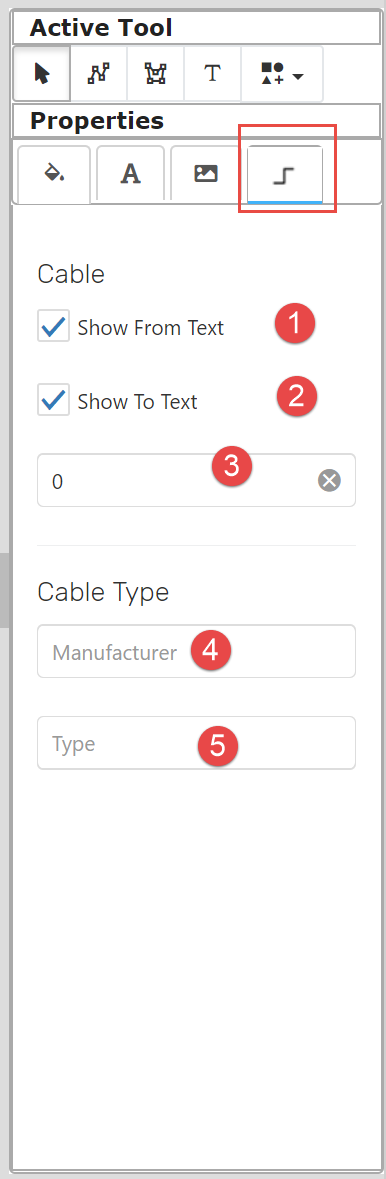The height and width of the screenshot is (1179, 386).
Task: Switch to the letter A text tab
Action: coord(131,174)
